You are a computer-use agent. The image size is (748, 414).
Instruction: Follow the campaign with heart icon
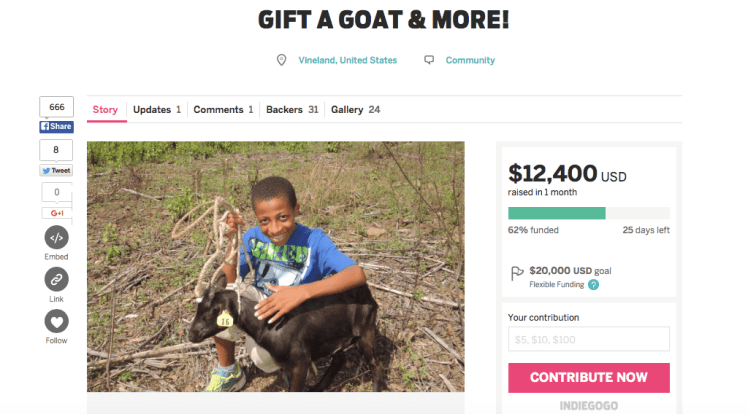[57, 322]
